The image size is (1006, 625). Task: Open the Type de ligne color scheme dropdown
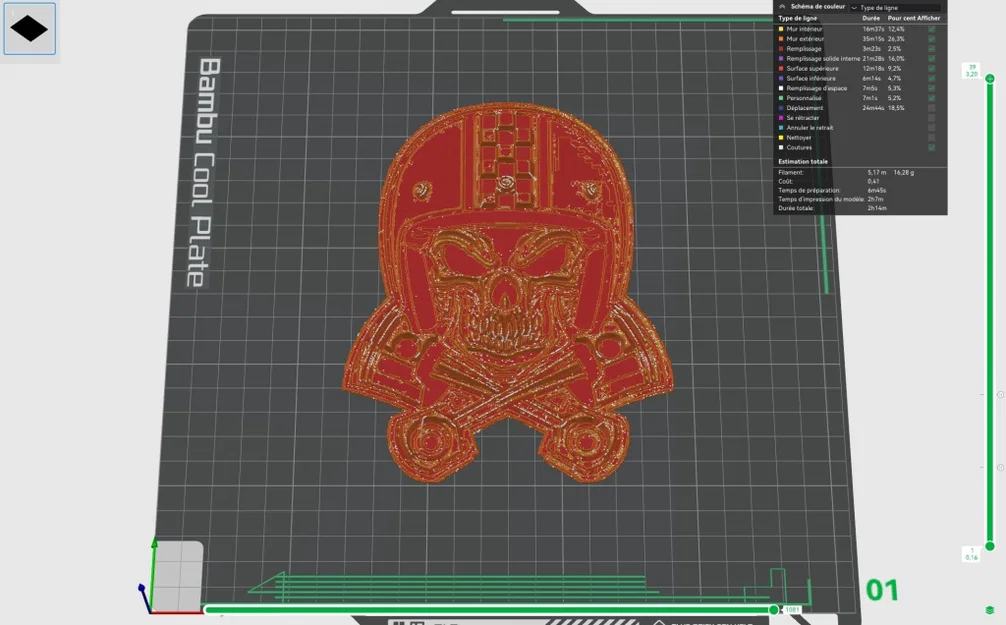tap(896, 8)
